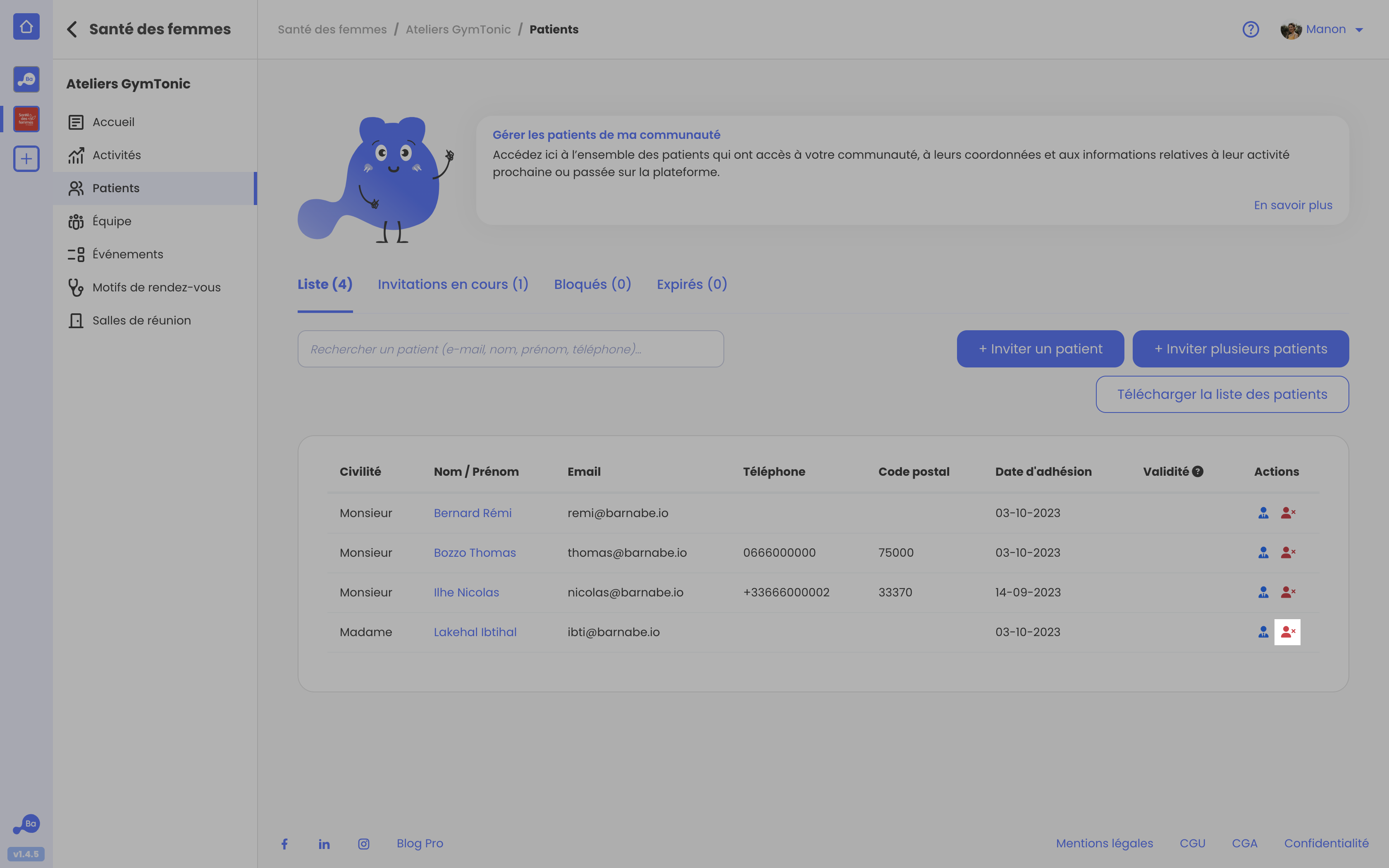Open help question mark icon

click(1250, 29)
